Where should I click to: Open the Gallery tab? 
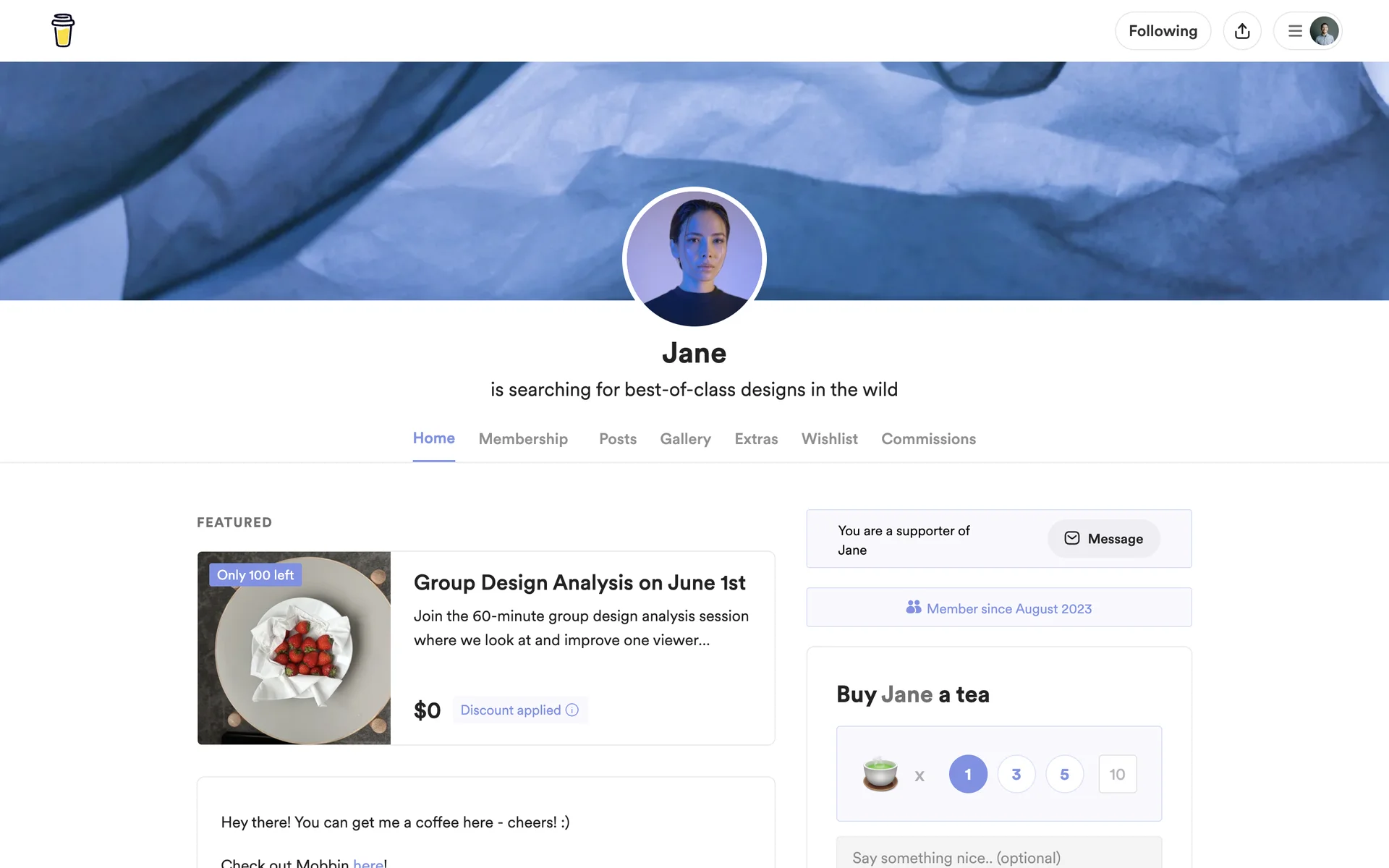pyautogui.click(x=685, y=439)
